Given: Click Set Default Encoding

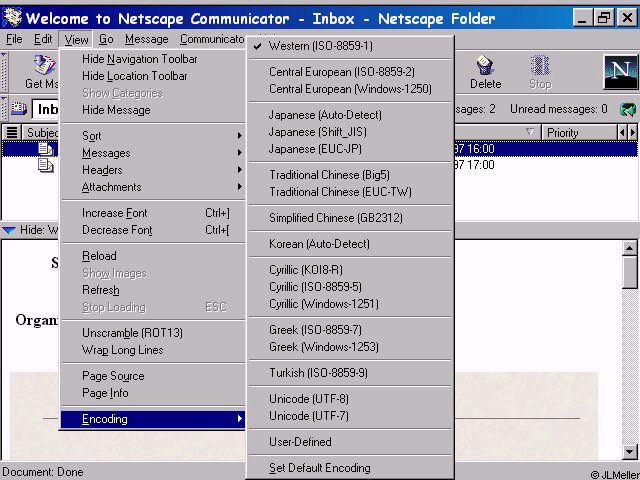Looking at the screenshot, I should click(351, 468).
